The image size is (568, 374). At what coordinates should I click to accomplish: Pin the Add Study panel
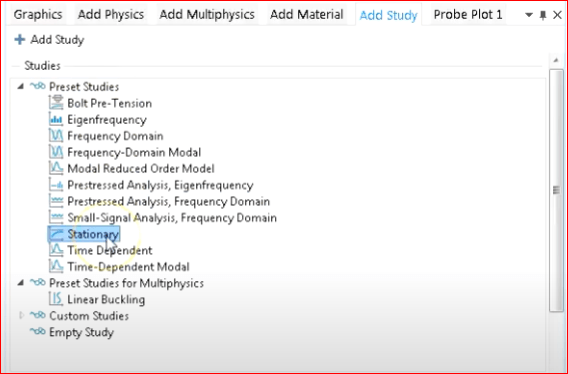(543, 15)
